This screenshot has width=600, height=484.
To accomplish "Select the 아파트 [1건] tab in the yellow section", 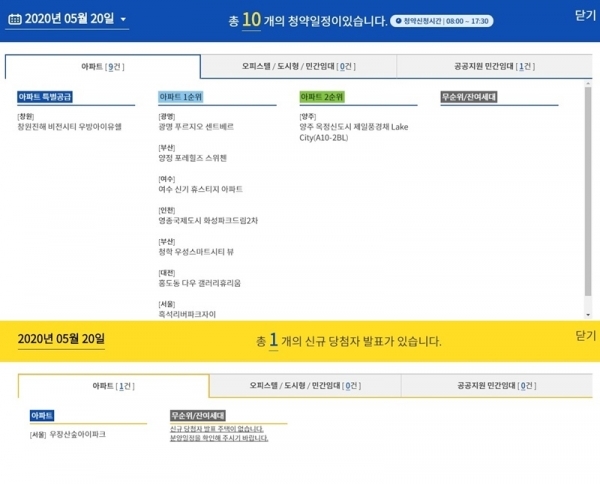I will click(113, 386).
